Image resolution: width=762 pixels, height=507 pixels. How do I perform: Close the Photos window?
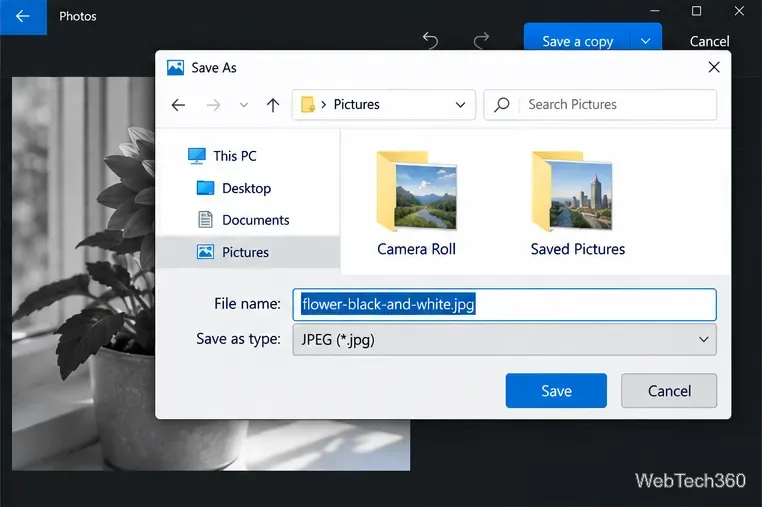pos(739,11)
